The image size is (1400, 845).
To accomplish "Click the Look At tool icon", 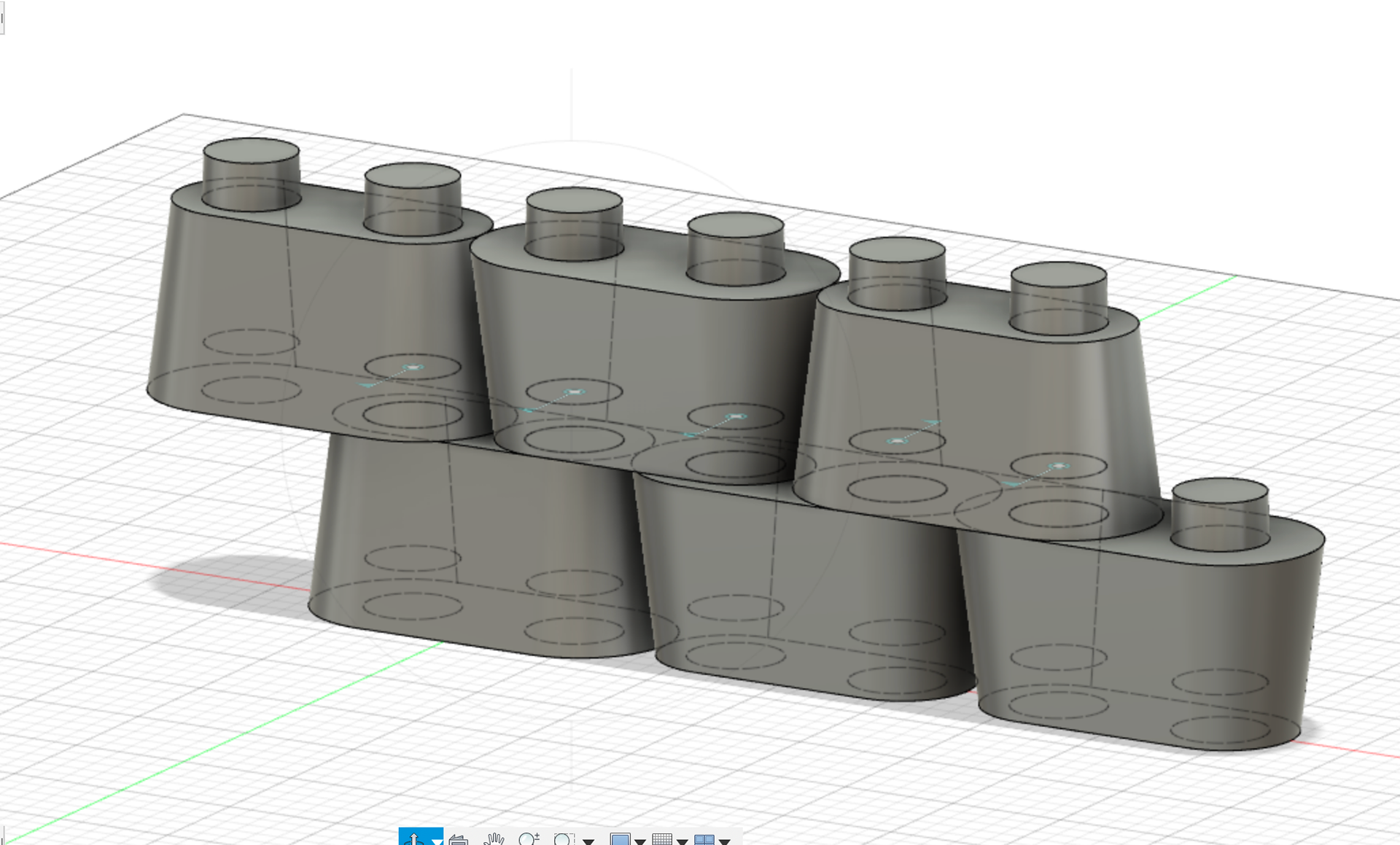I will (x=458, y=839).
